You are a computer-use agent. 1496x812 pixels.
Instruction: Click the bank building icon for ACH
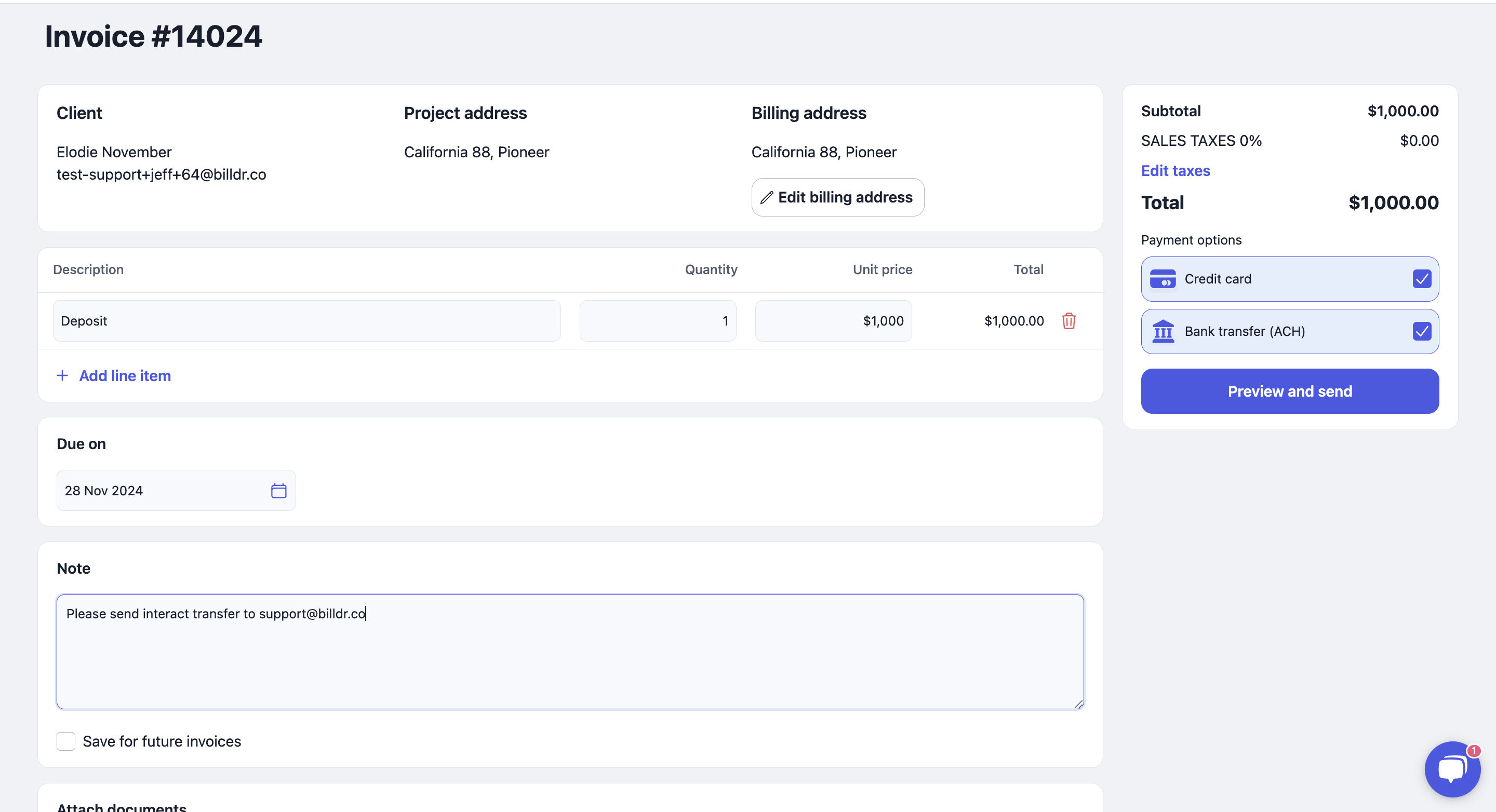1163,331
